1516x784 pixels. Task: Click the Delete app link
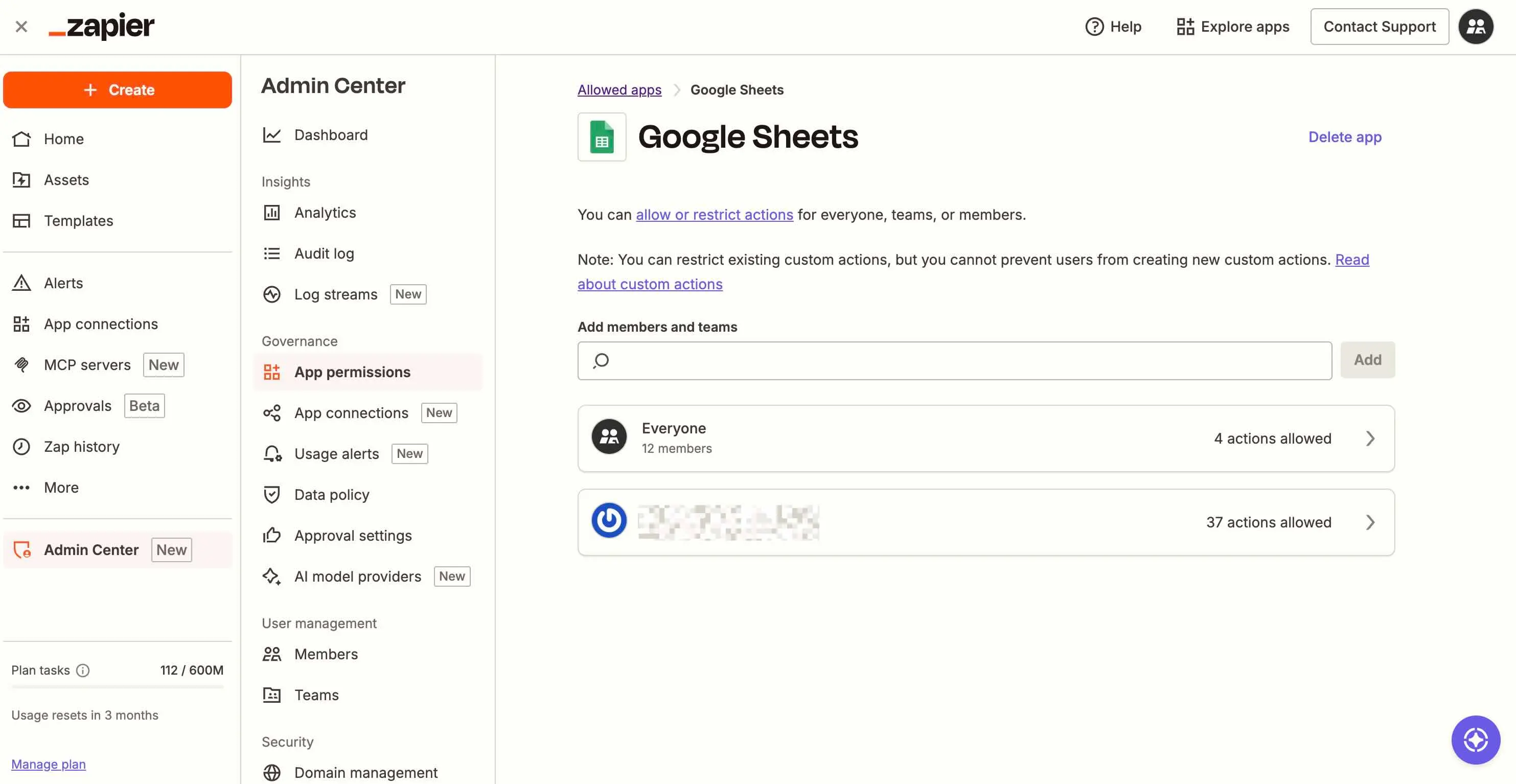point(1345,137)
